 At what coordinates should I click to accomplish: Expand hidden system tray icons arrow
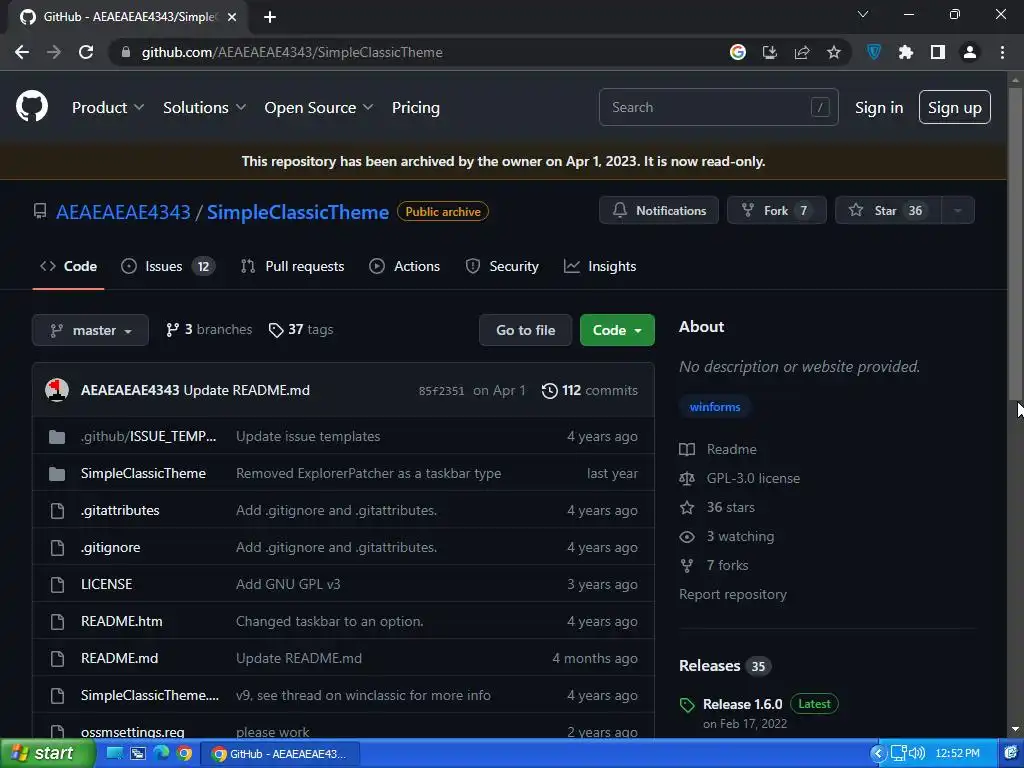[x=878, y=754]
